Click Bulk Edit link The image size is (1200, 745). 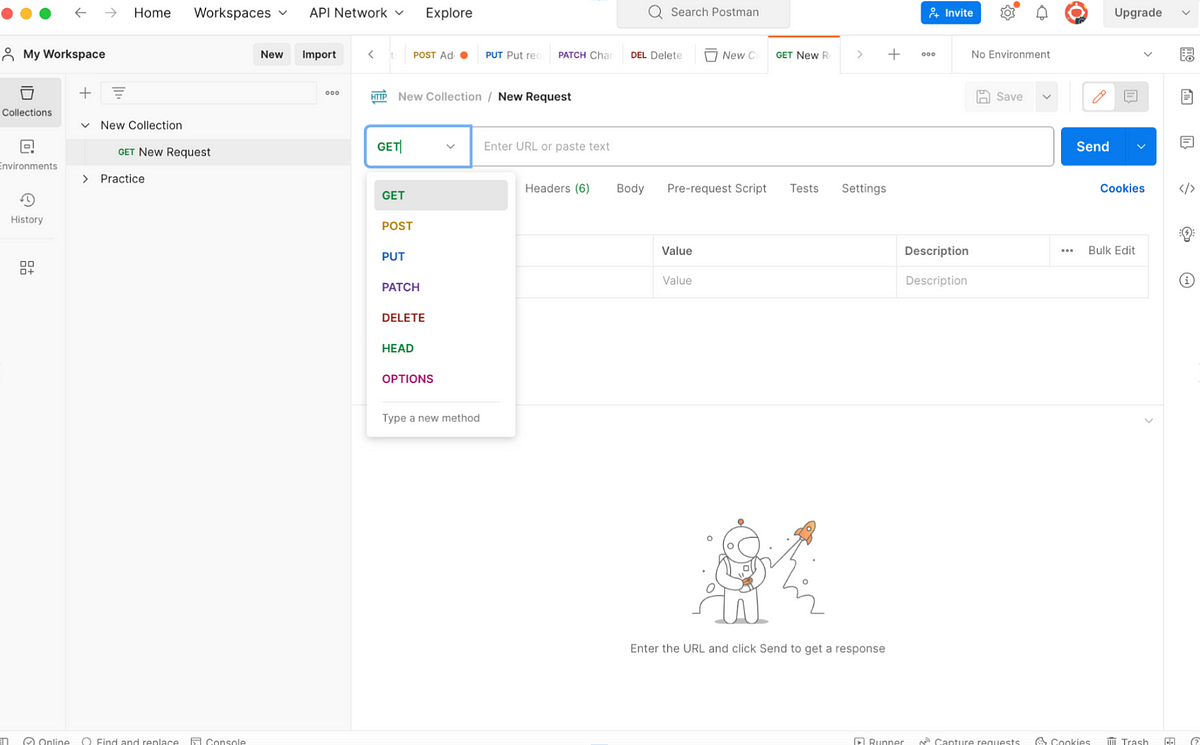1112,251
